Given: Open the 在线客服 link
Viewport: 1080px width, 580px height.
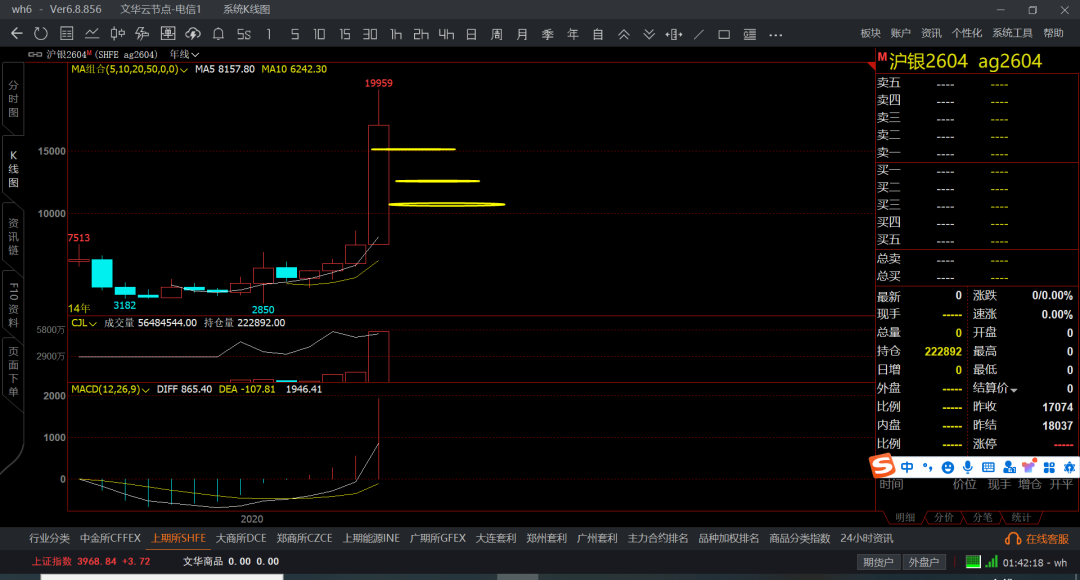Looking at the screenshot, I should pos(1047,539).
